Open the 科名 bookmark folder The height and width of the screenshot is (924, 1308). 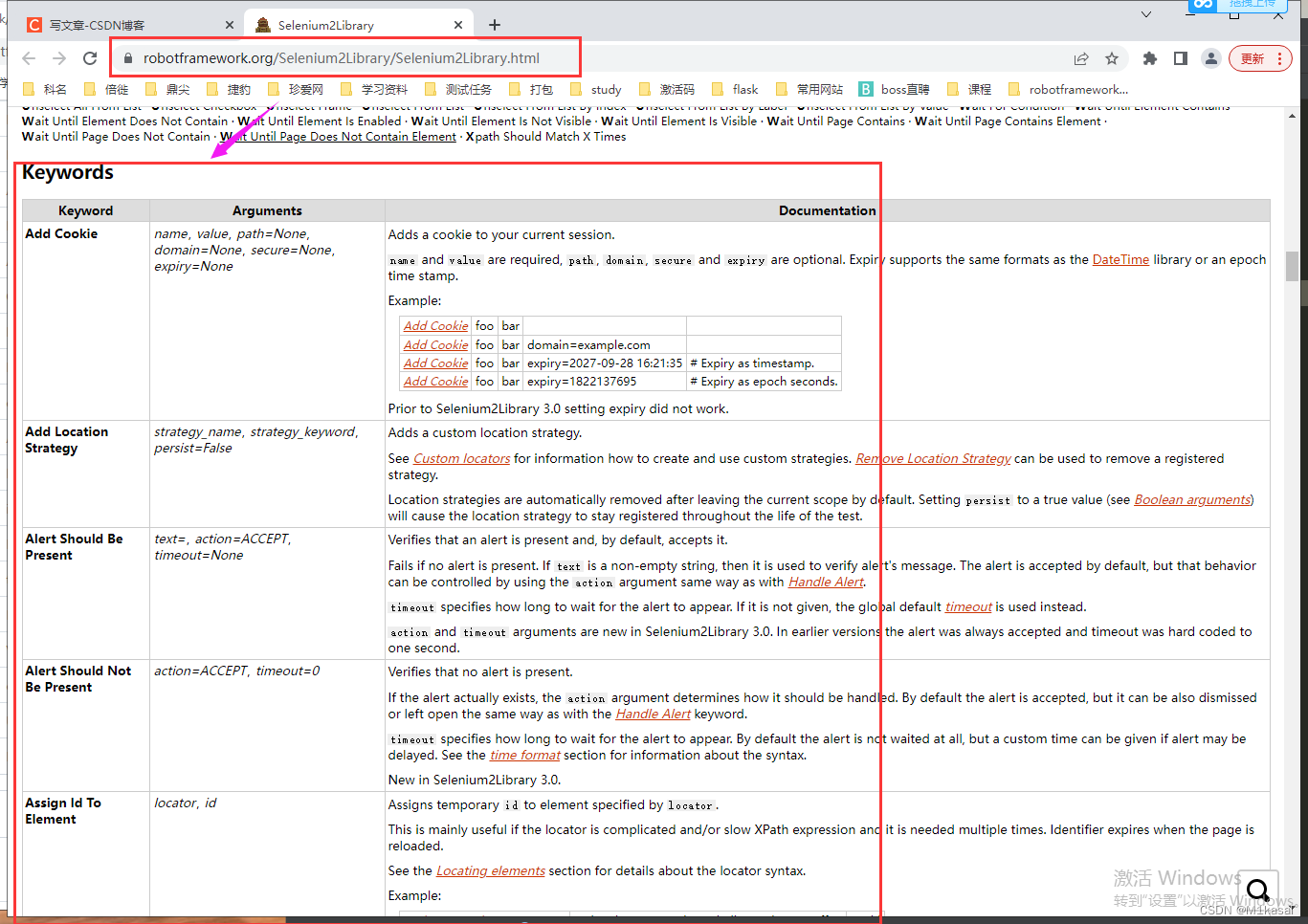pos(45,89)
